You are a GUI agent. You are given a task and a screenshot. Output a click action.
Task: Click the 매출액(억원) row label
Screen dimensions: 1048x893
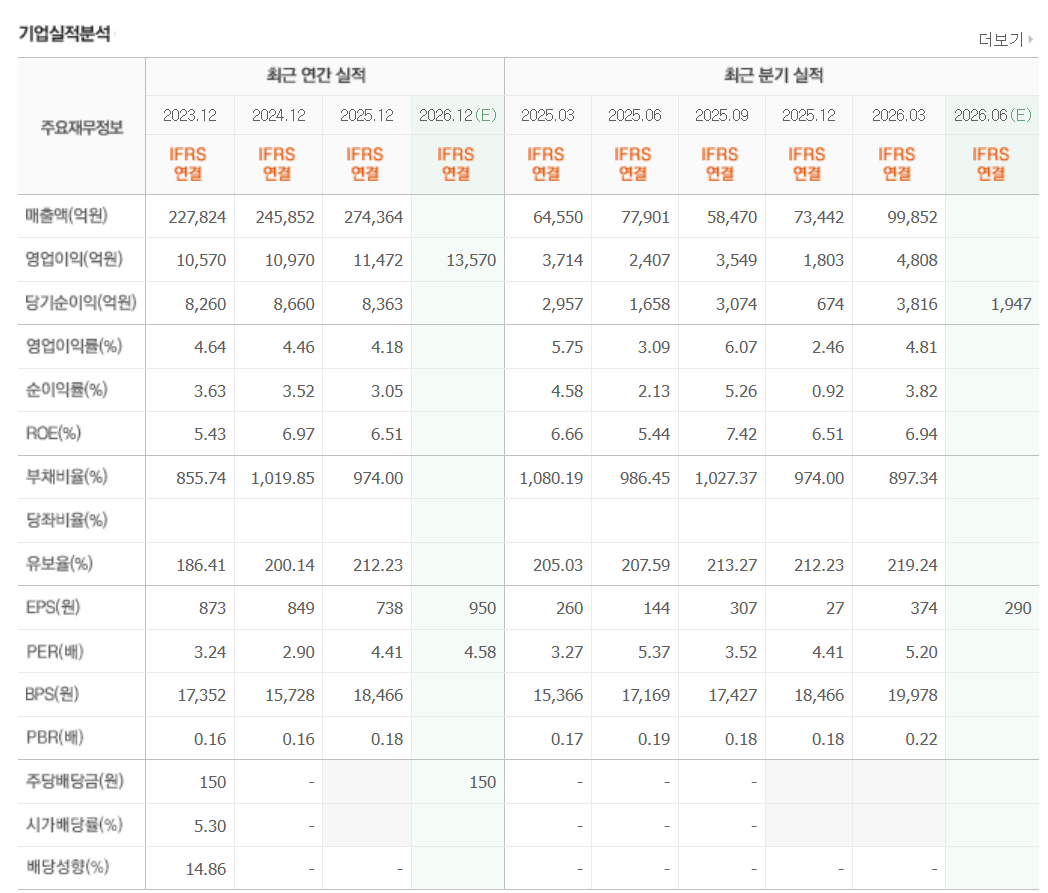pos(66,216)
